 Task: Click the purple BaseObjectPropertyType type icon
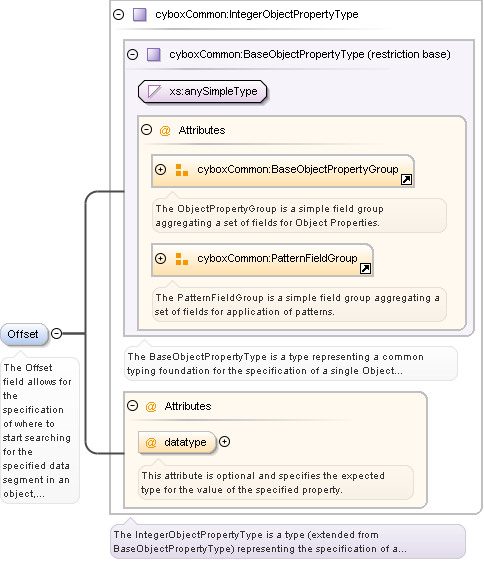tap(154, 54)
